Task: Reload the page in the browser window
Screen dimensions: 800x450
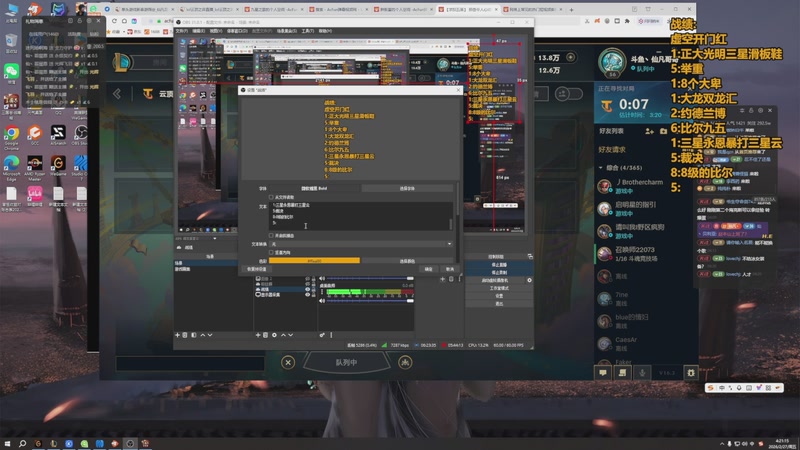Action: click(114, 21)
